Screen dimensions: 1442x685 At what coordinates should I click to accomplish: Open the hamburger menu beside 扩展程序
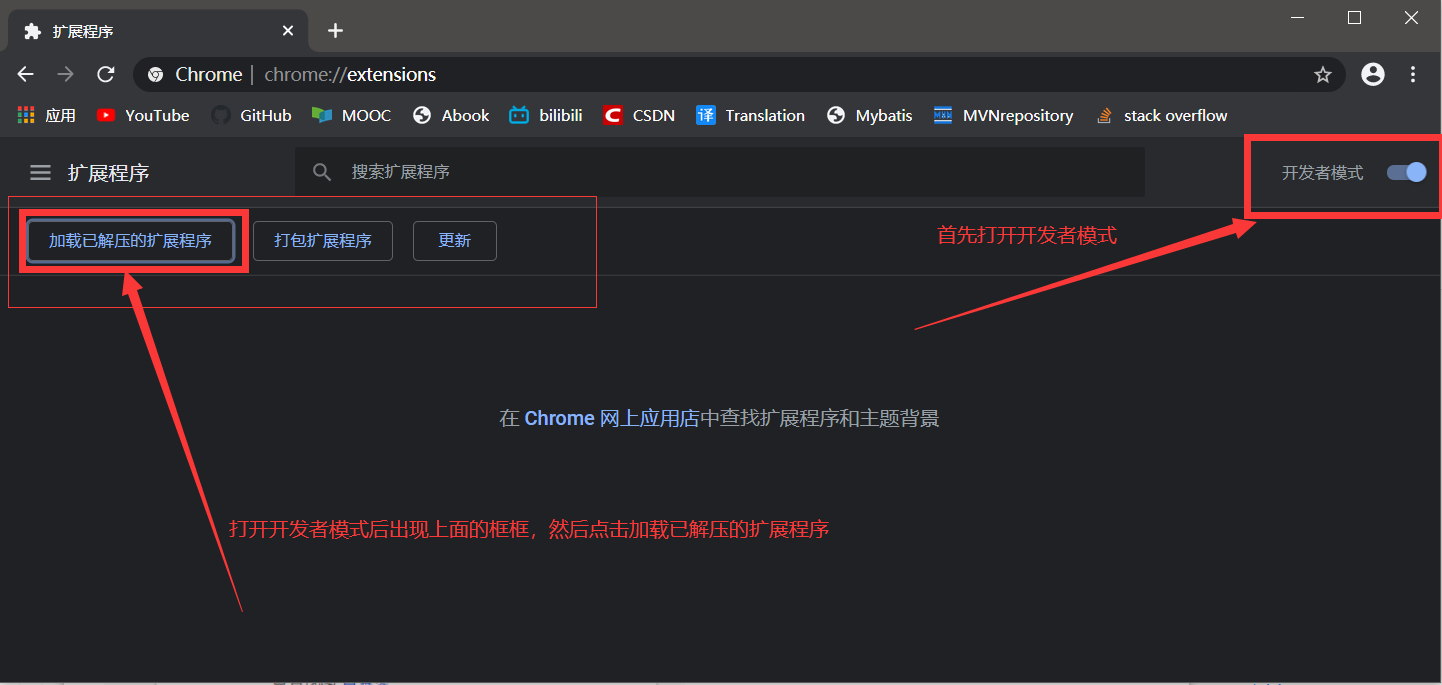(40, 173)
